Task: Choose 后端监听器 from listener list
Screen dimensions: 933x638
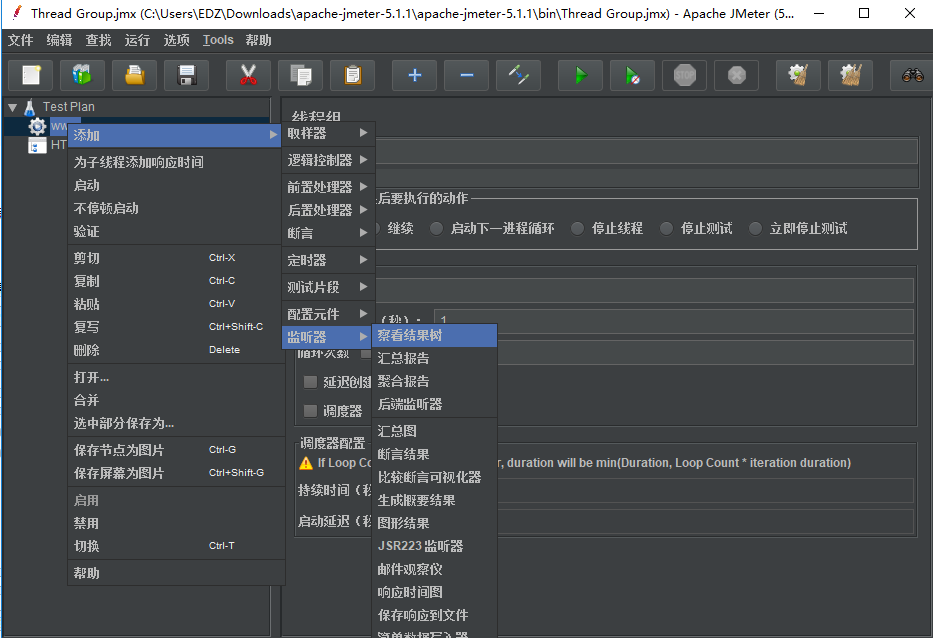Action: [x=434, y=405]
